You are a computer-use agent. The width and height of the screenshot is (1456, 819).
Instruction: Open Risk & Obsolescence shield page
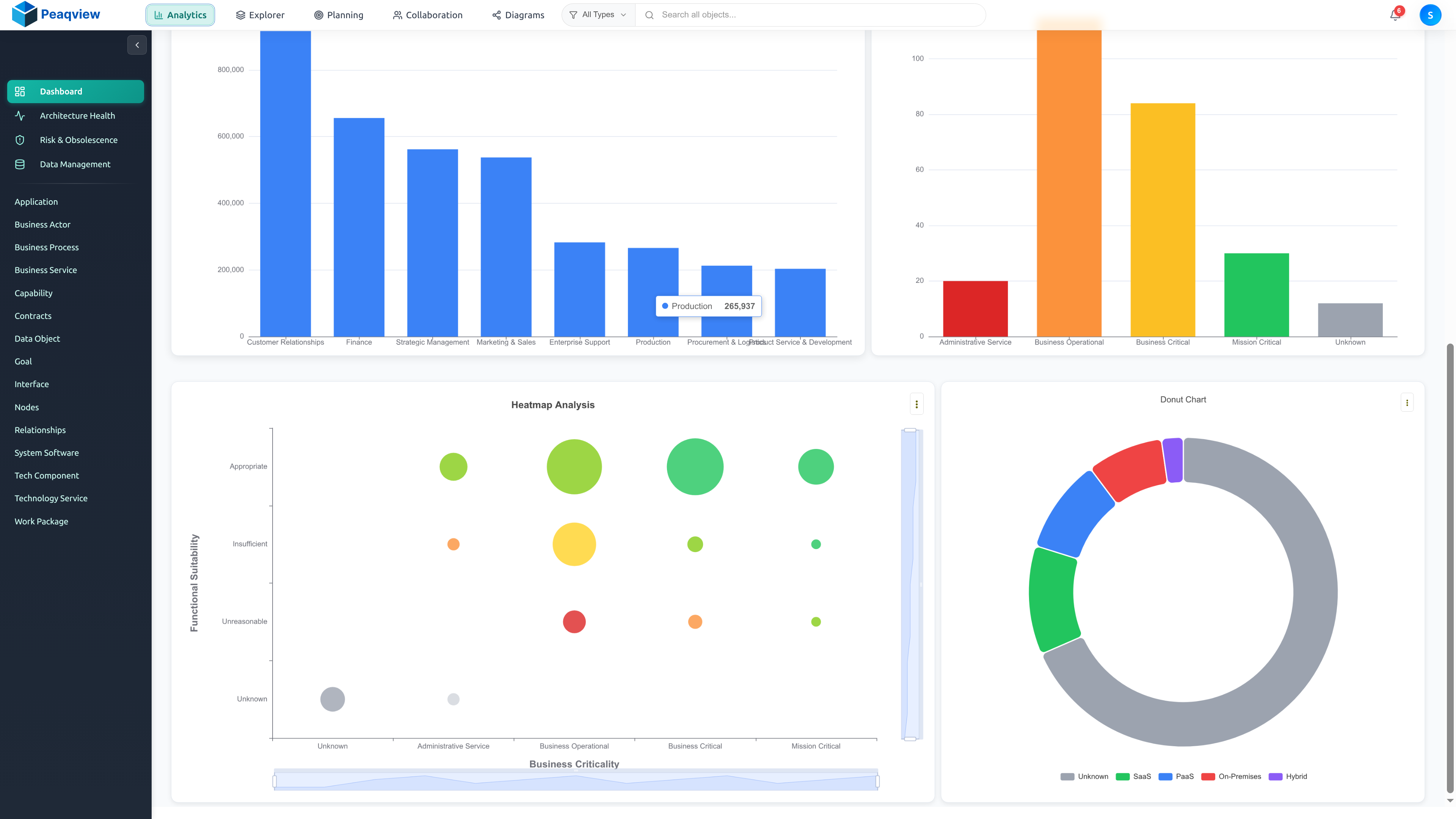point(78,140)
